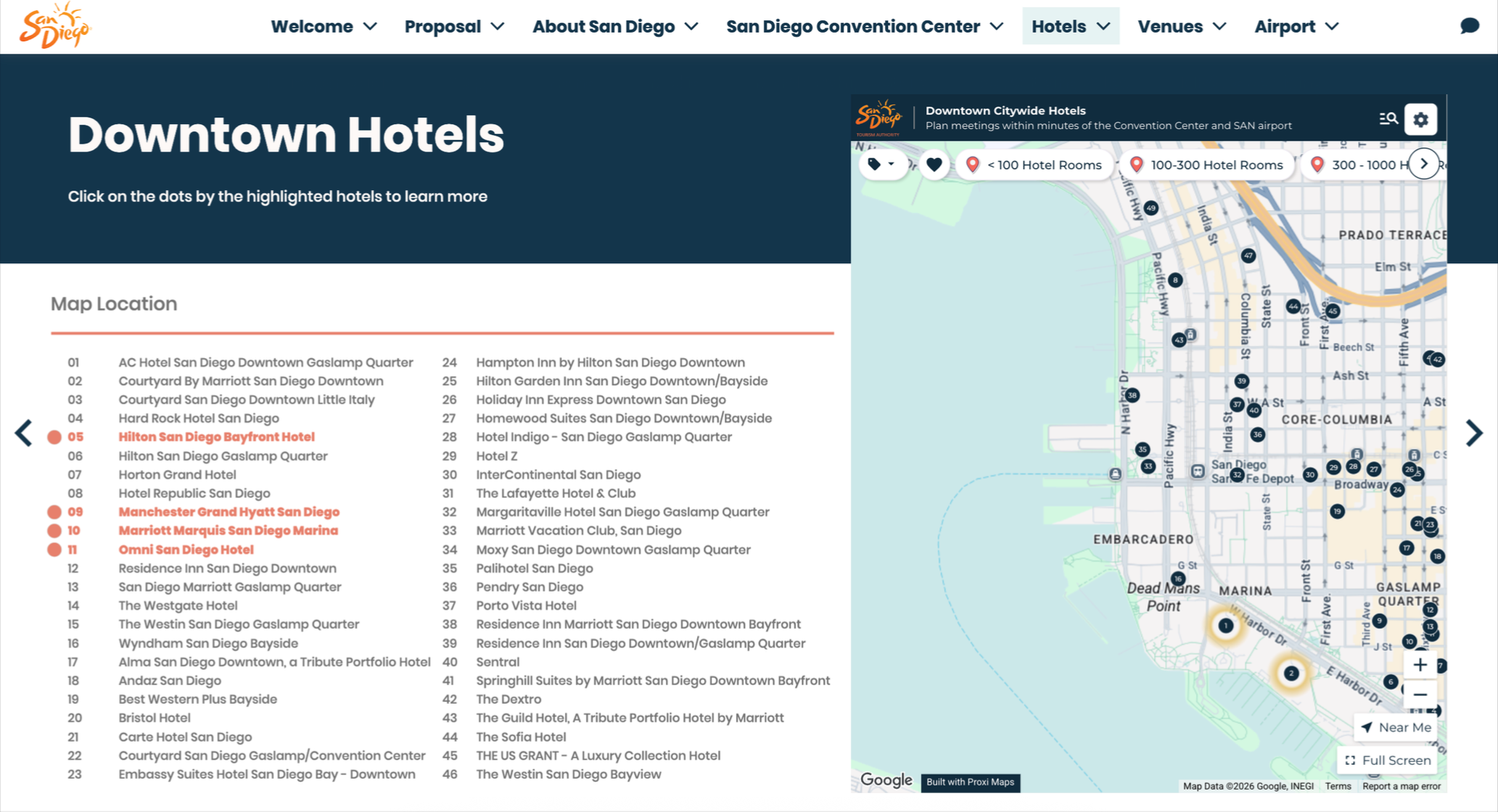Select map marker 47
This screenshot has width=1498, height=812.
click(x=1248, y=255)
